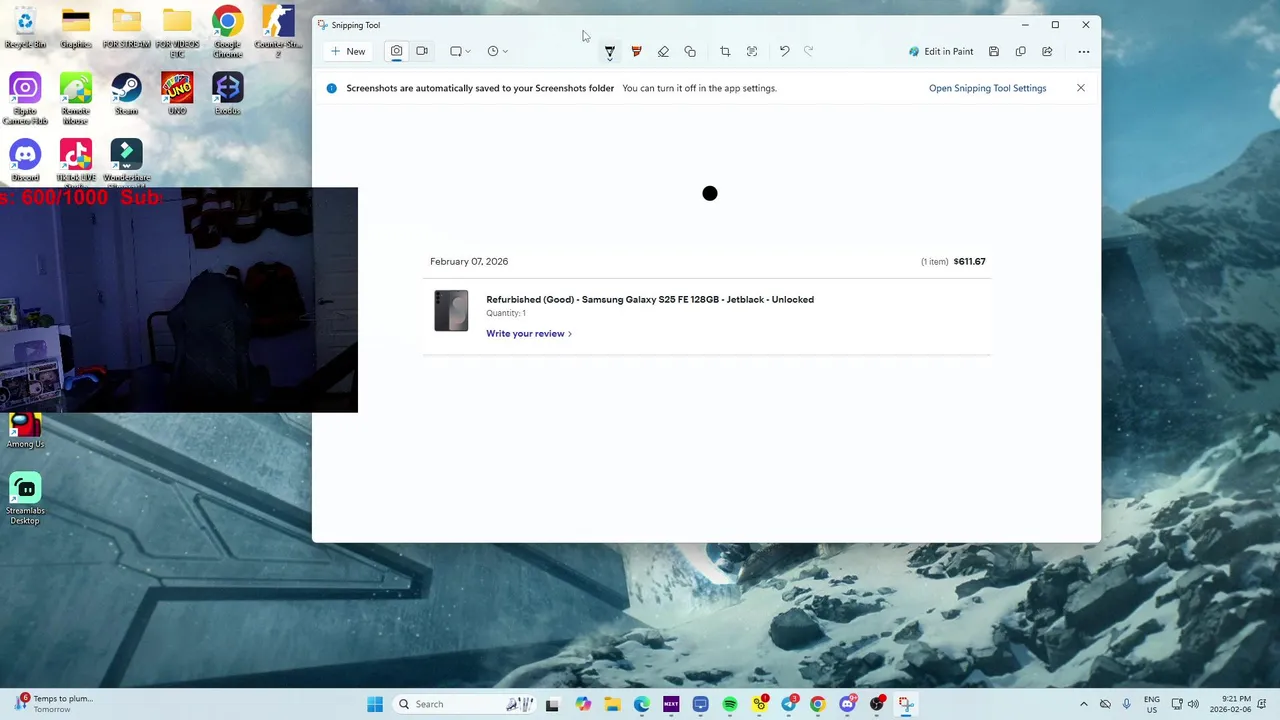This screenshot has width=1280, height=720.
Task: Undo the last edit
Action: (784, 51)
